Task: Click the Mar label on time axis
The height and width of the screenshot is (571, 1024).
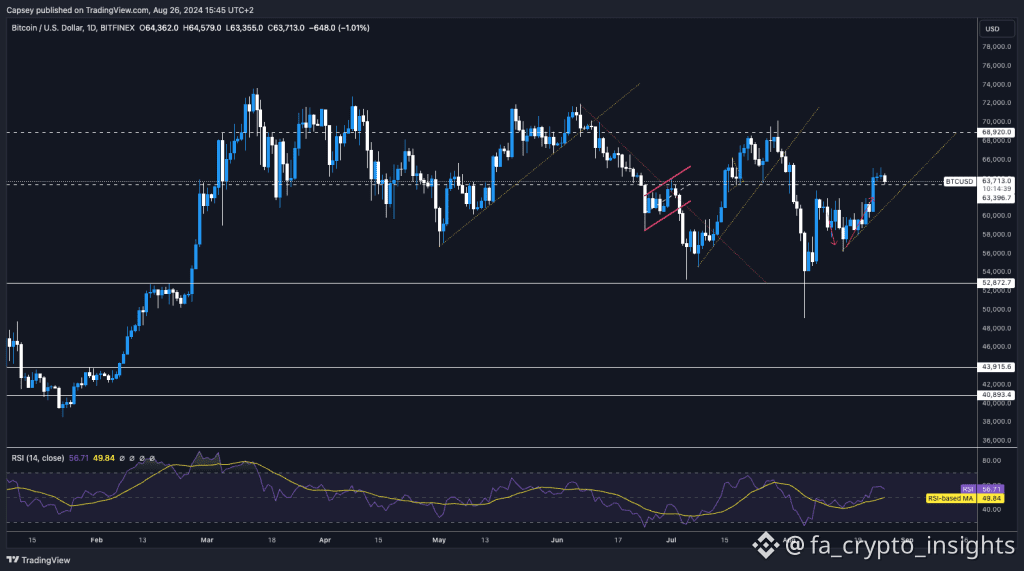Action: click(207, 540)
